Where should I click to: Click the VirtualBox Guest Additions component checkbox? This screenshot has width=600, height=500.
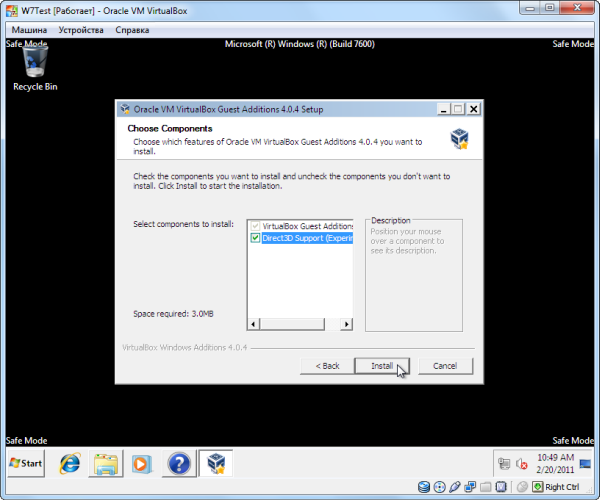[255, 226]
